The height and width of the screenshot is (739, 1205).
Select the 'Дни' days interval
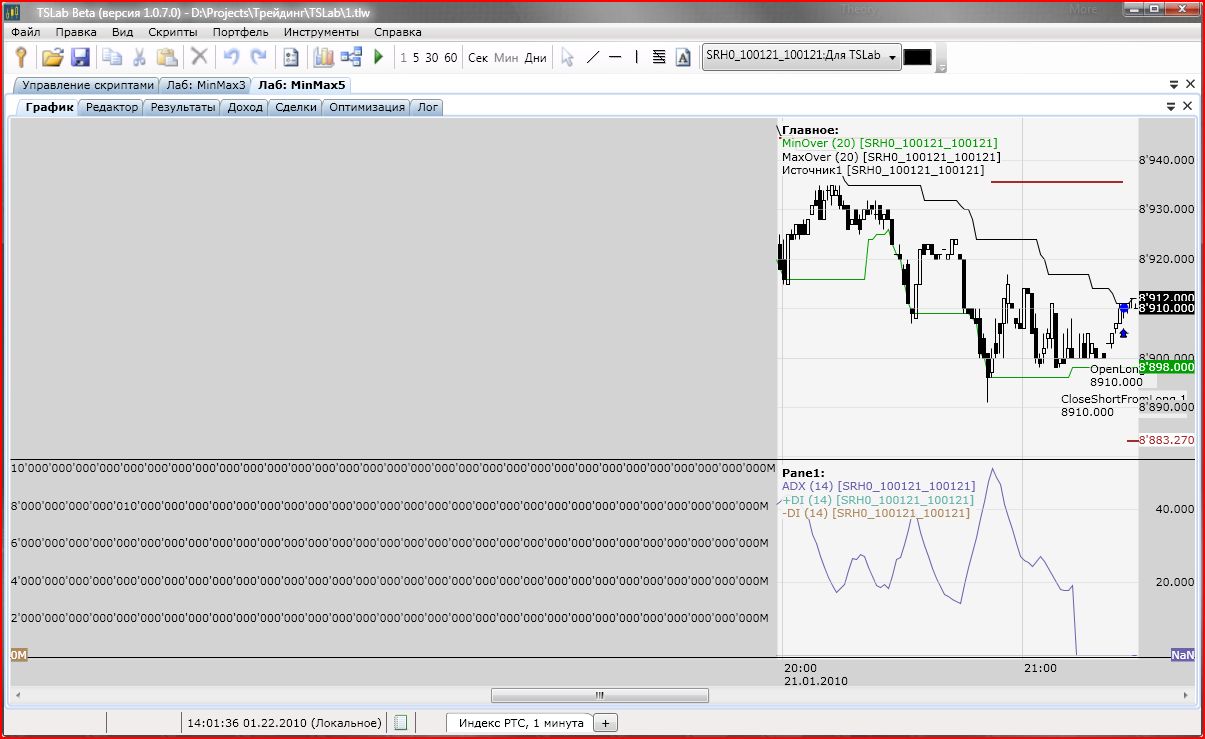[535, 58]
